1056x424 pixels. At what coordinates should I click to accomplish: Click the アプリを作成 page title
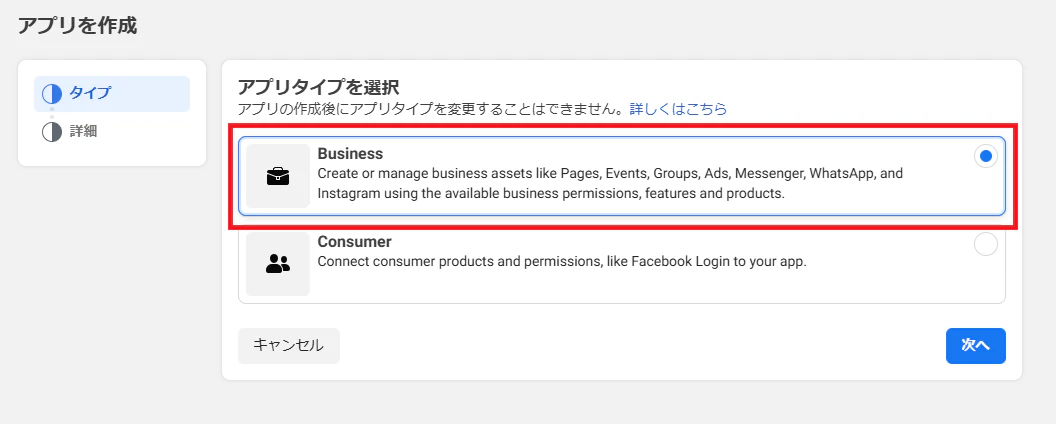point(77,26)
